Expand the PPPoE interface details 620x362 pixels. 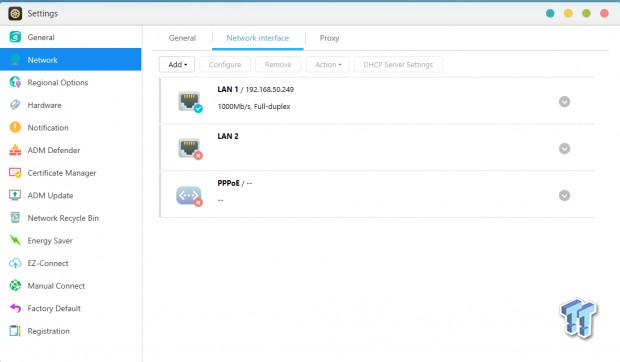coord(564,195)
